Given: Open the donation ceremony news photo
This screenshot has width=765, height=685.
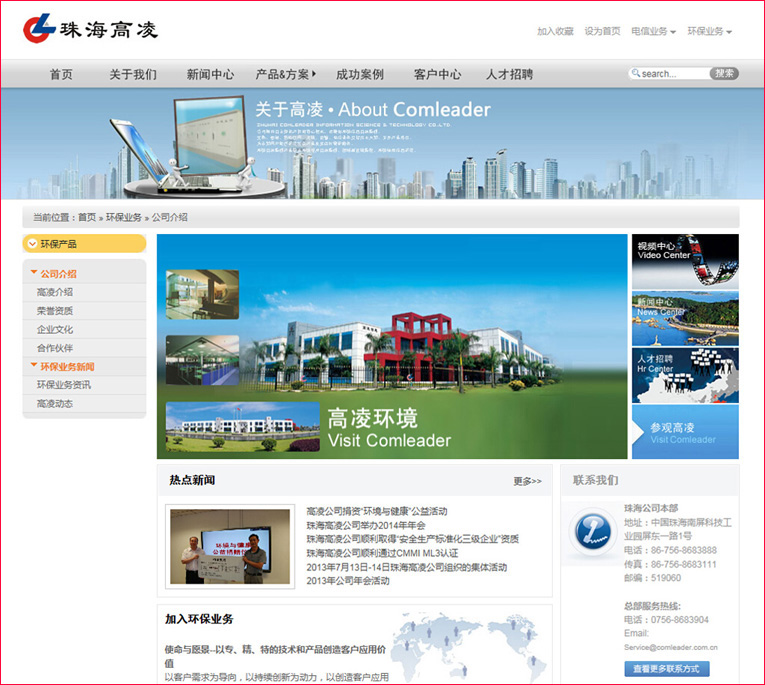Looking at the screenshot, I should (x=230, y=546).
